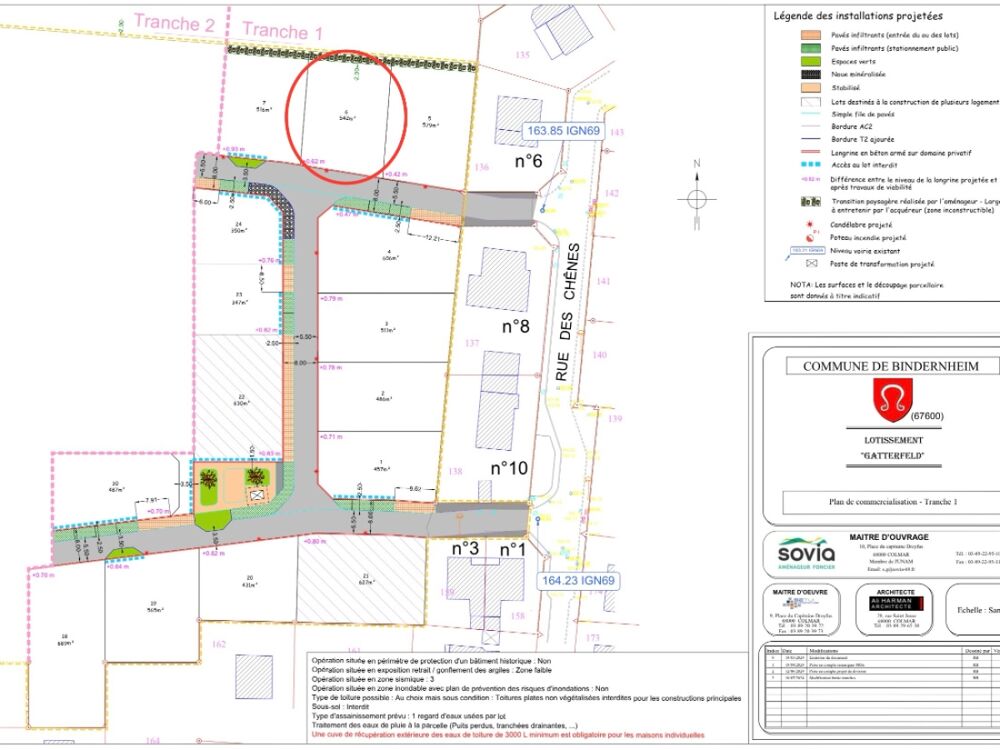Select the candélabre projeté symbol in the legend

pyautogui.click(x=810, y=224)
